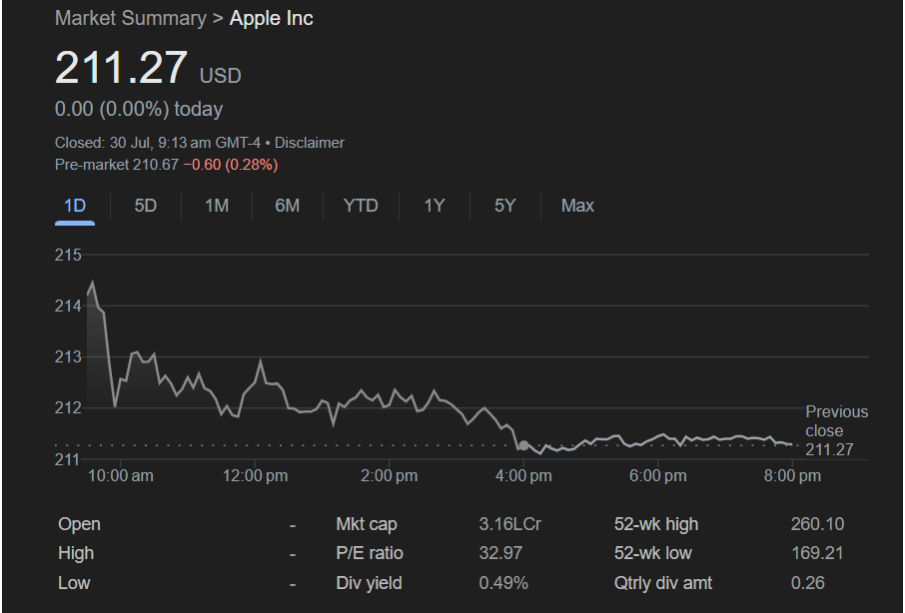905x613 pixels.
Task: View the 1Y chart range
Action: 435,206
